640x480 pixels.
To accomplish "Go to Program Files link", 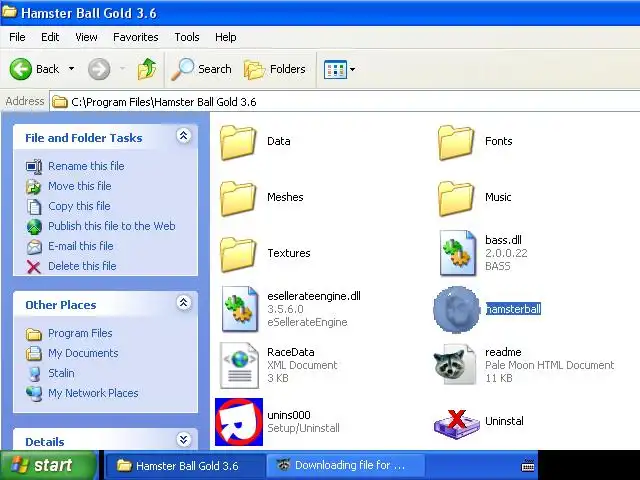I will [80, 333].
